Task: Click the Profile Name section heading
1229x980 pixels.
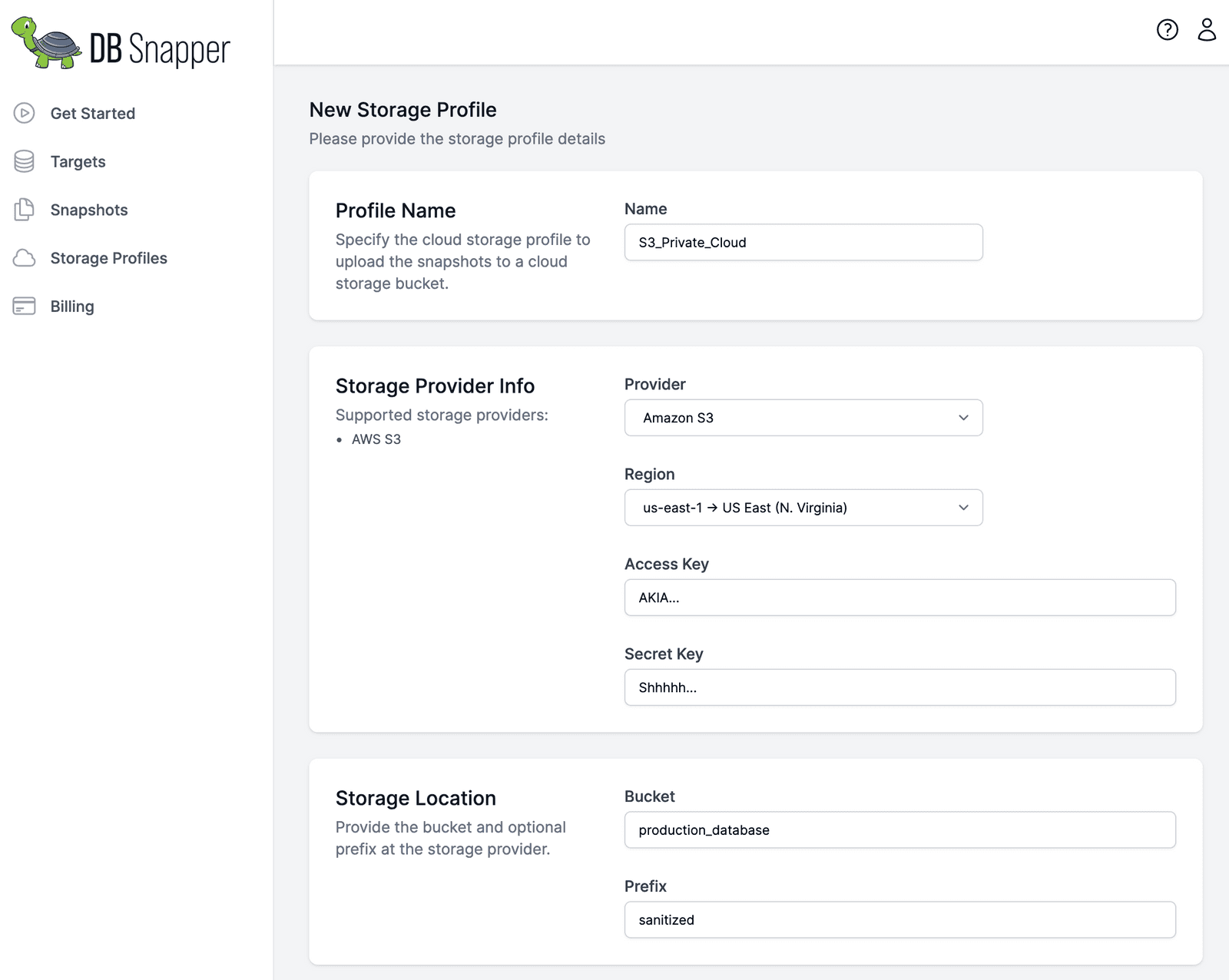Action: click(396, 210)
